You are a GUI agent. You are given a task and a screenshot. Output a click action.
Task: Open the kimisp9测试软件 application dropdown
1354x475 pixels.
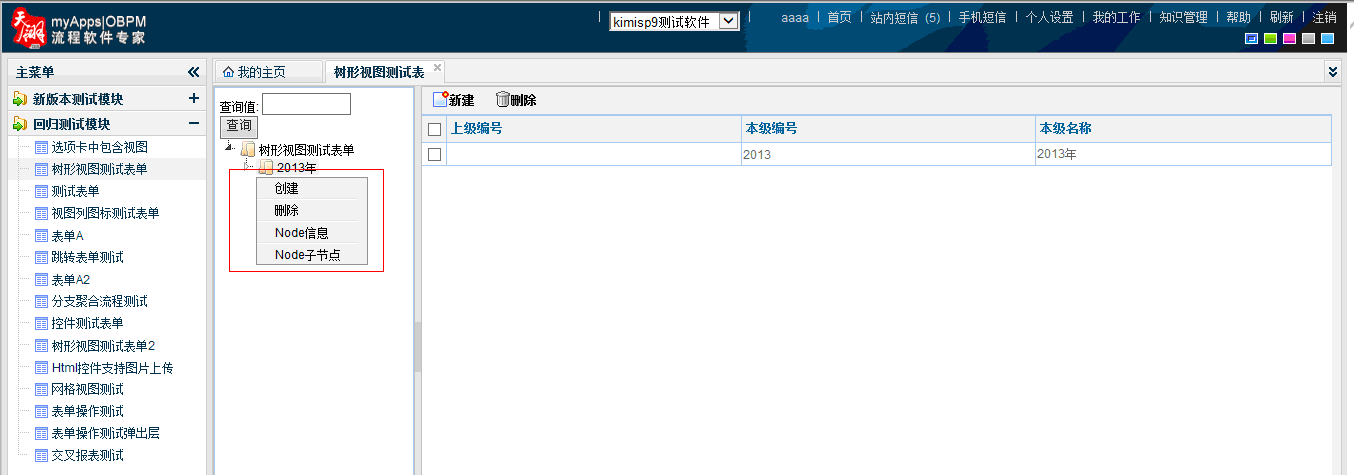[674, 21]
